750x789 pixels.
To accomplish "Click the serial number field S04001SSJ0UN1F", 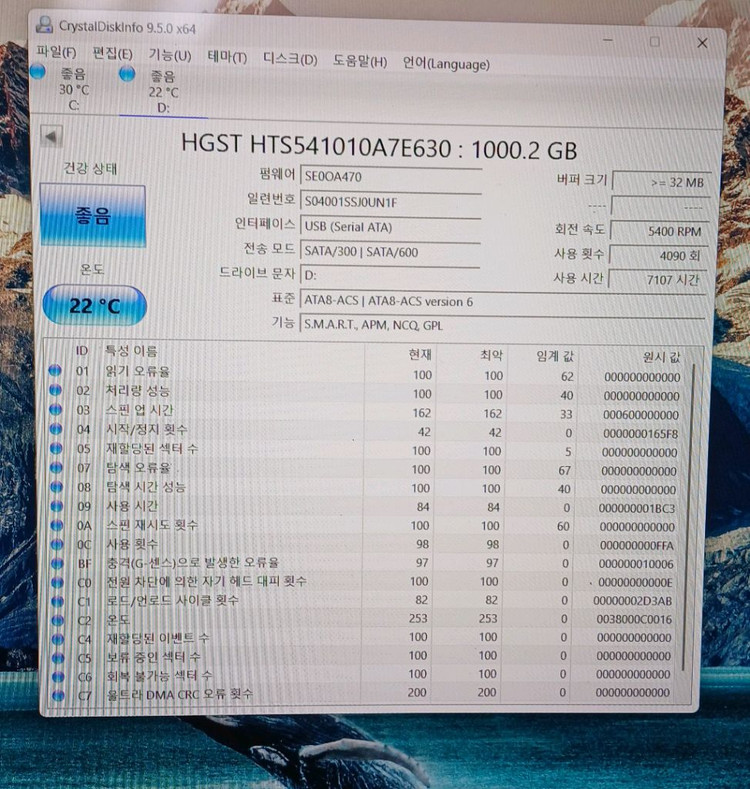I will click(x=391, y=202).
